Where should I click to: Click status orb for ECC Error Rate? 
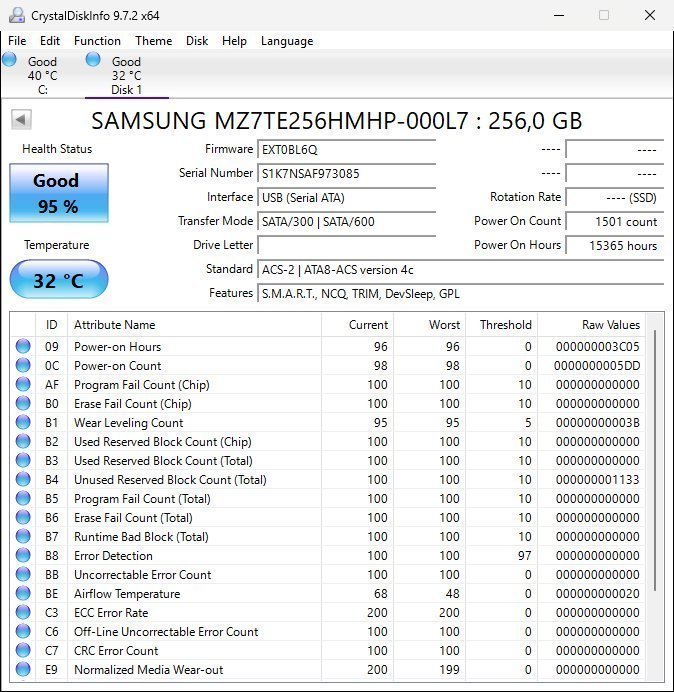23,612
